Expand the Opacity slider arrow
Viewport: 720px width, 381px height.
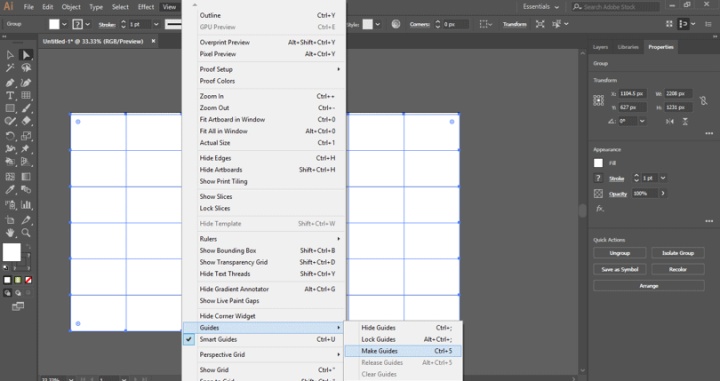click(663, 193)
